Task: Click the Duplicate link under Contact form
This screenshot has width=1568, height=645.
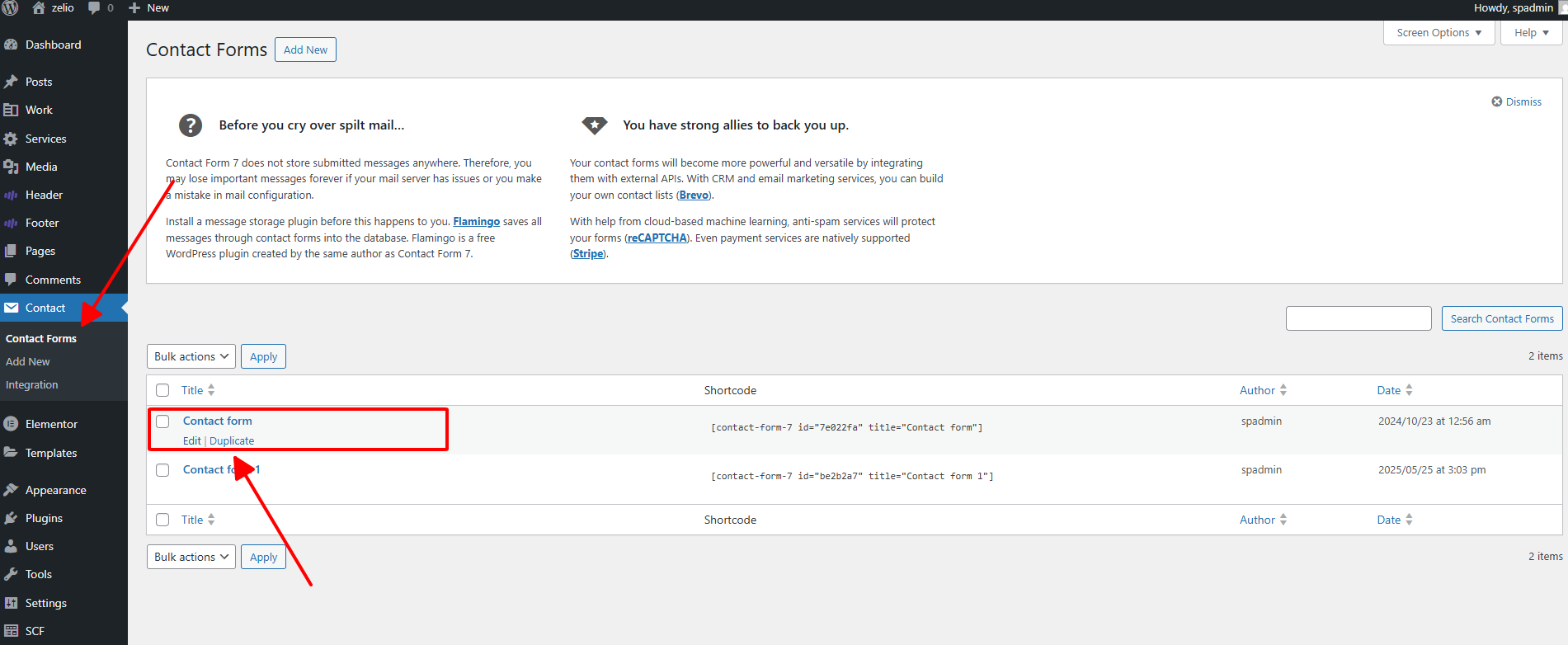Action: click(232, 440)
